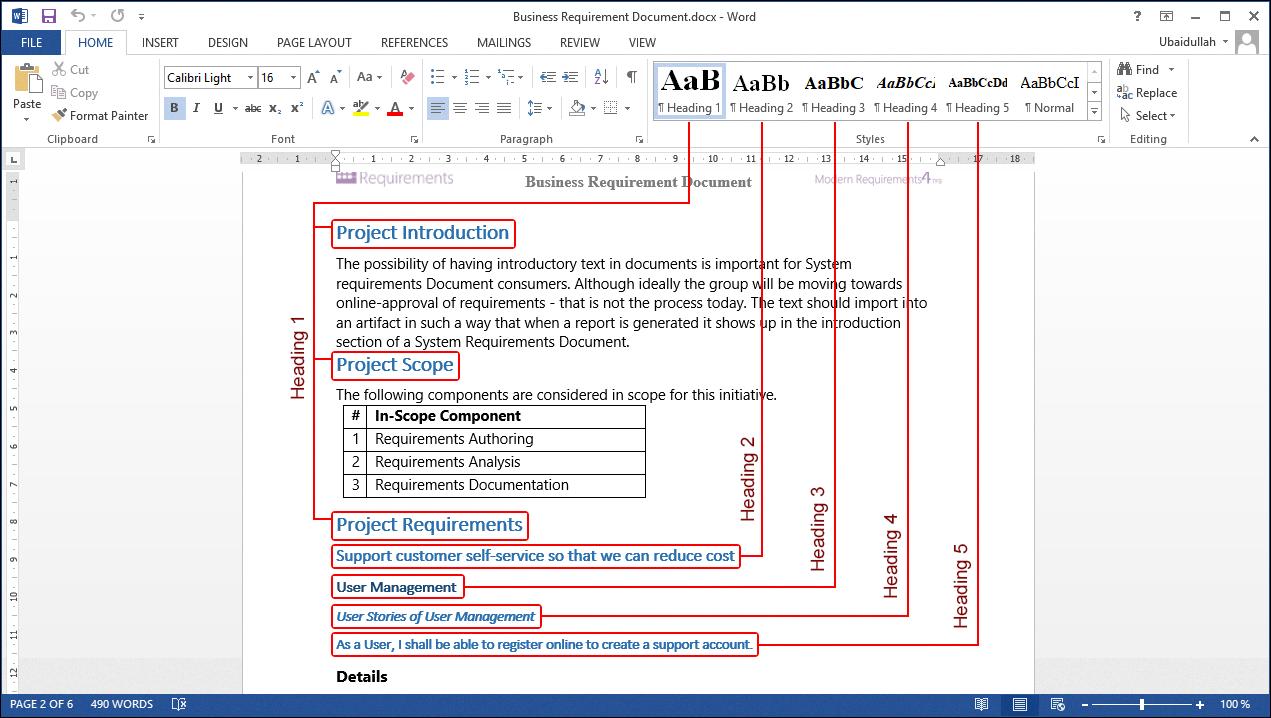Open the FILE tab
The image size is (1271, 718).
tap(31, 43)
